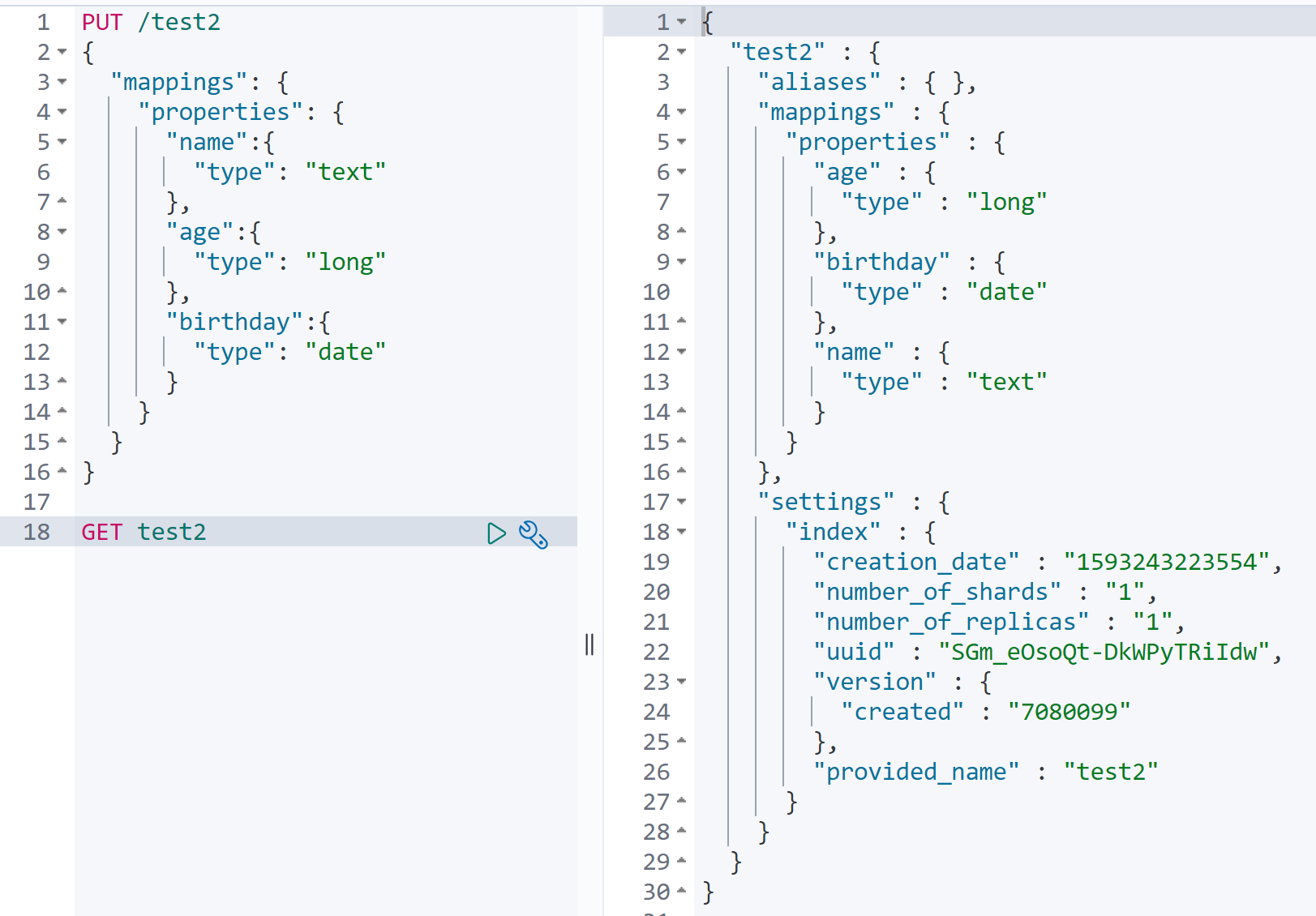This screenshot has height=916, width=1316.
Task: Collapse "settings" in response line 17
Action: point(682,503)
